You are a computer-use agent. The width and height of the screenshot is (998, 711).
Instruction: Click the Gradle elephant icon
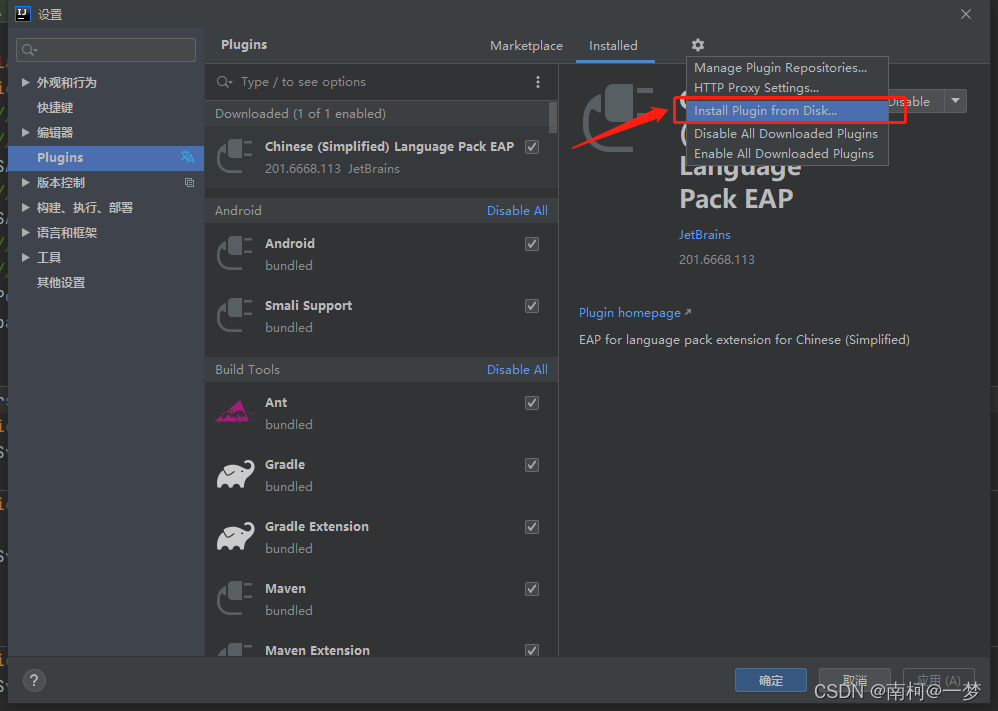click(x=235, y=474)
